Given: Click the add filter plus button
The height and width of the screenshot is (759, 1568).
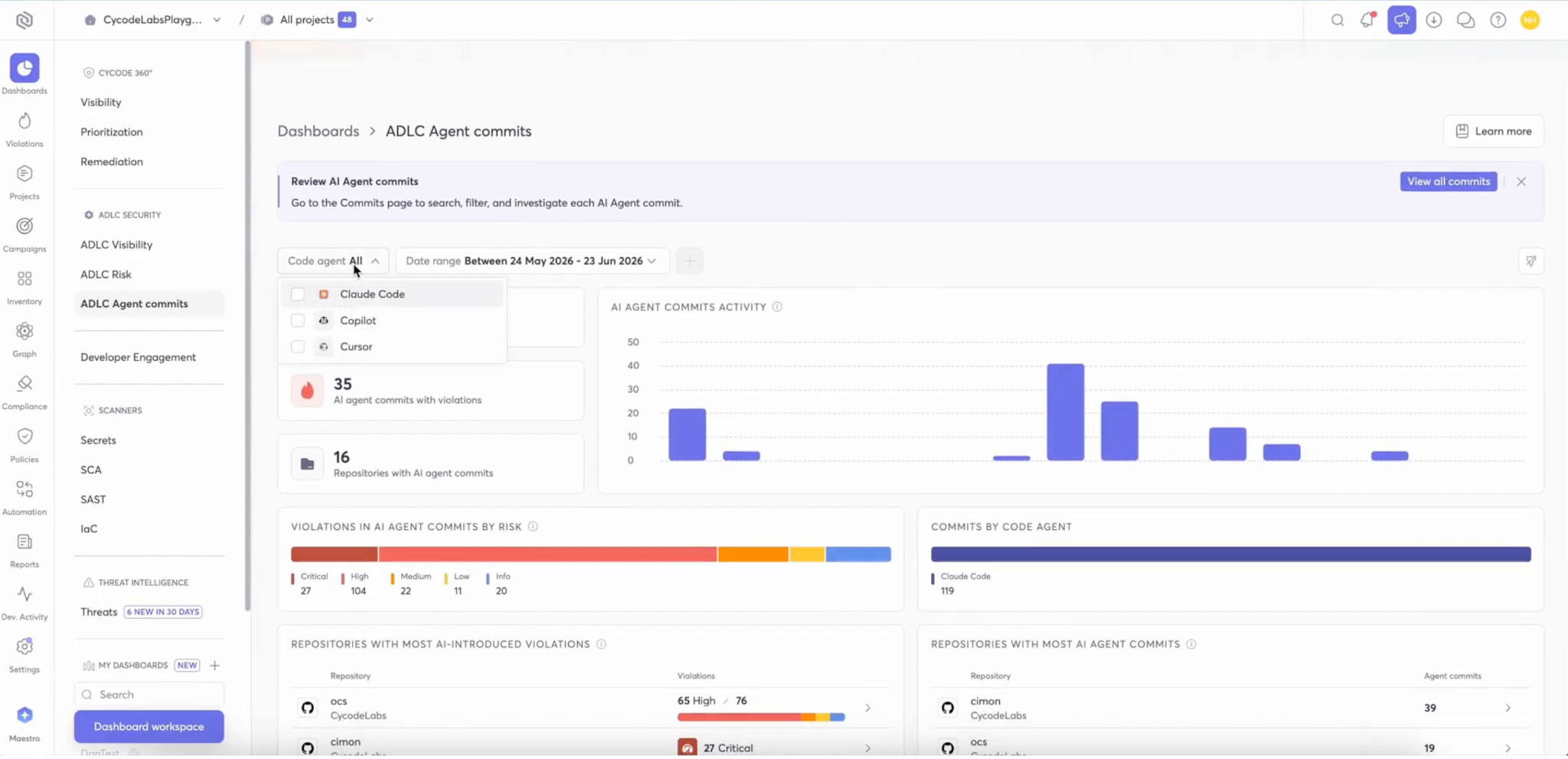Looking at the screenshot, I should pos(690,261).
